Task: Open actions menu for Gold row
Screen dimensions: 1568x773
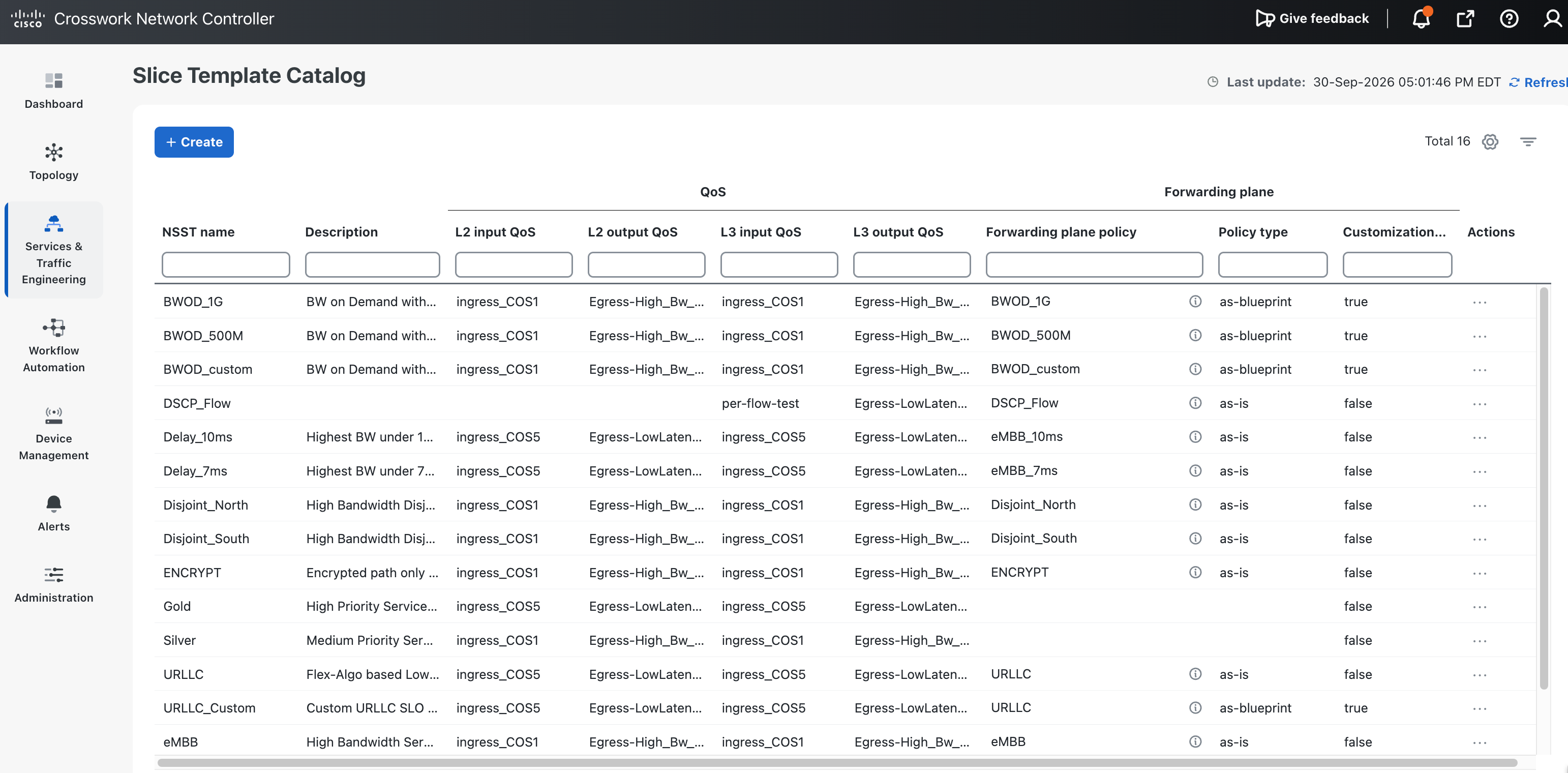Action: point(1480,607)
